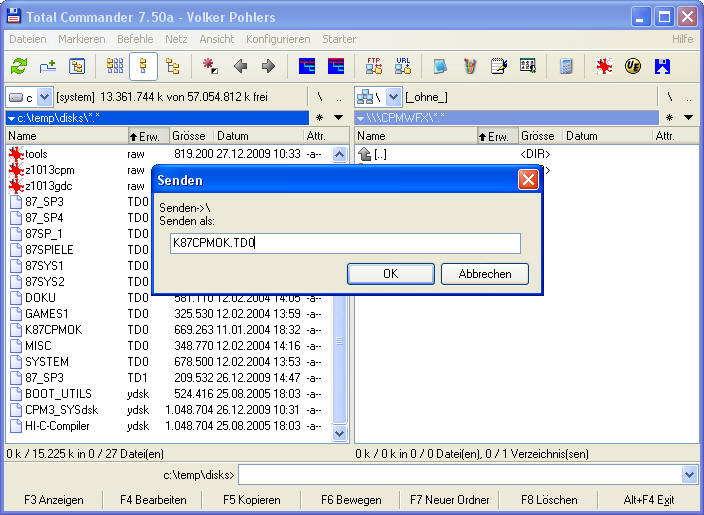
Task: Open right panel directory history arrow
Action: pos(688,118)
